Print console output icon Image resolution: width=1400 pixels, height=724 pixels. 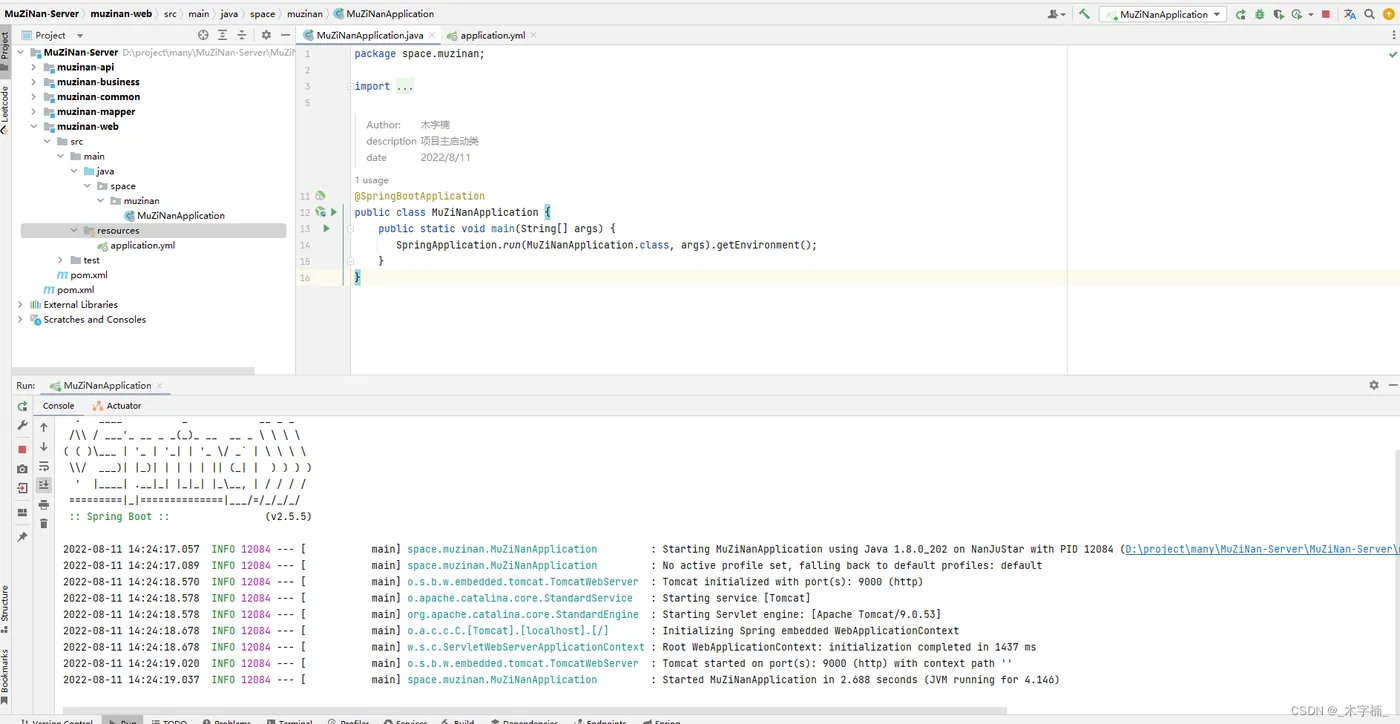click(x=44, y=504)
